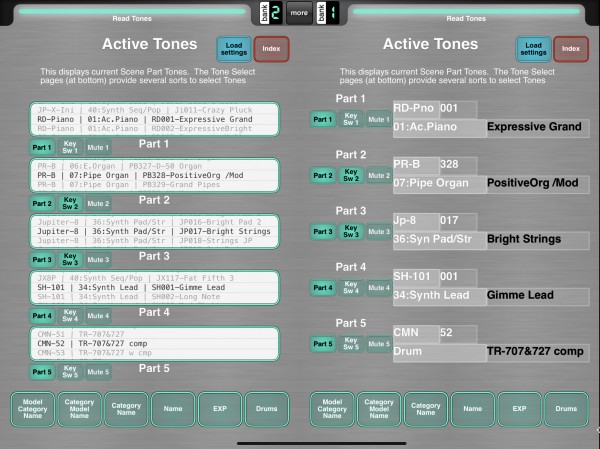The image size is (600, 449).
Task: Click left panel Load settings button
Action: pos(234,49)
